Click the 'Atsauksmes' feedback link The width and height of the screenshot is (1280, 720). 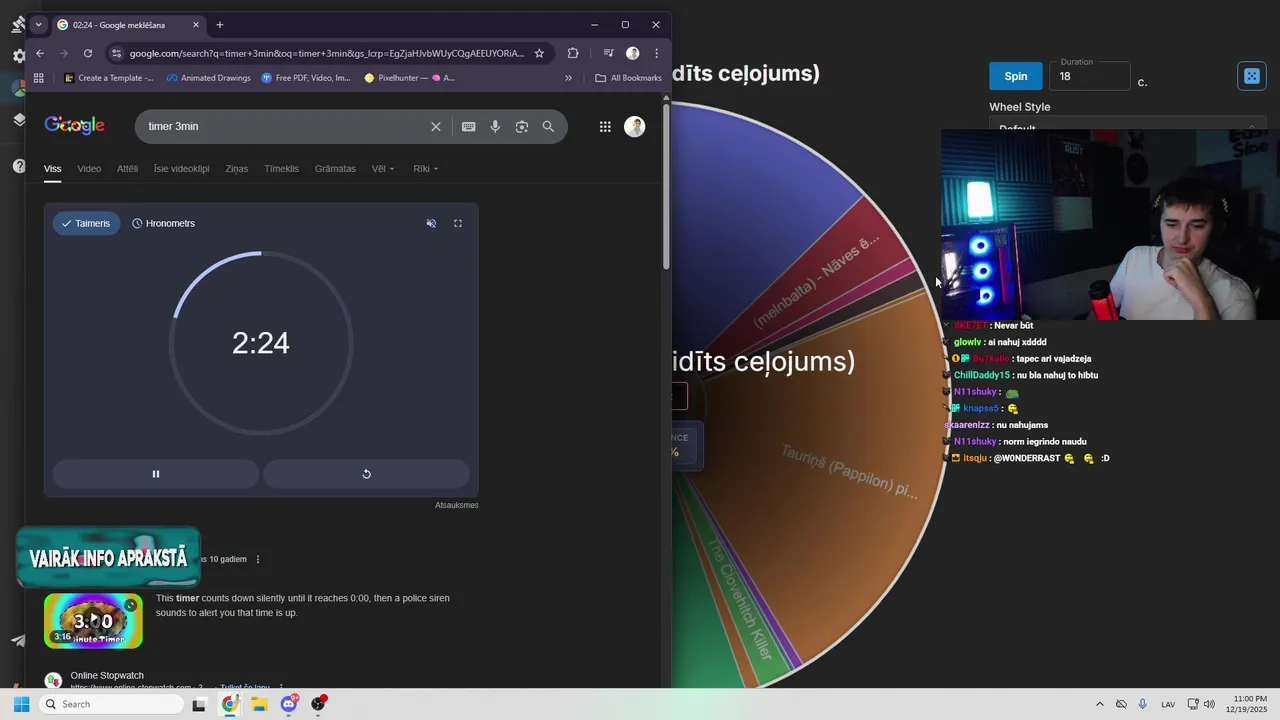[x=456, y=505]
